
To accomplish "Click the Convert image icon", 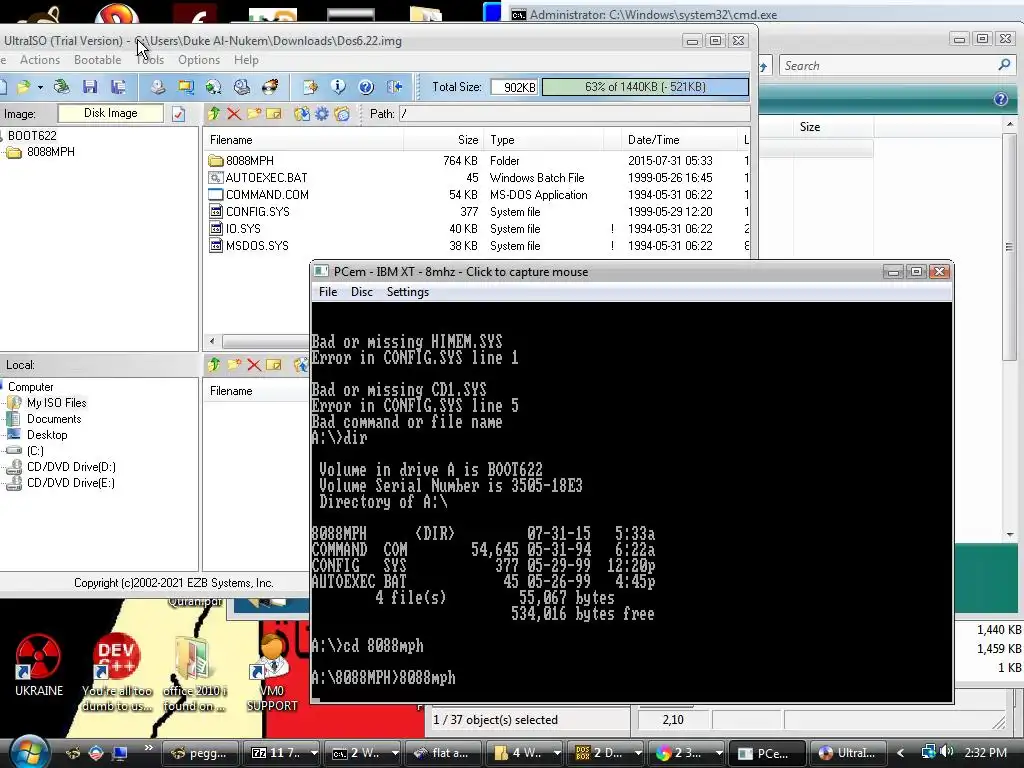I will (x=214, y=87).
